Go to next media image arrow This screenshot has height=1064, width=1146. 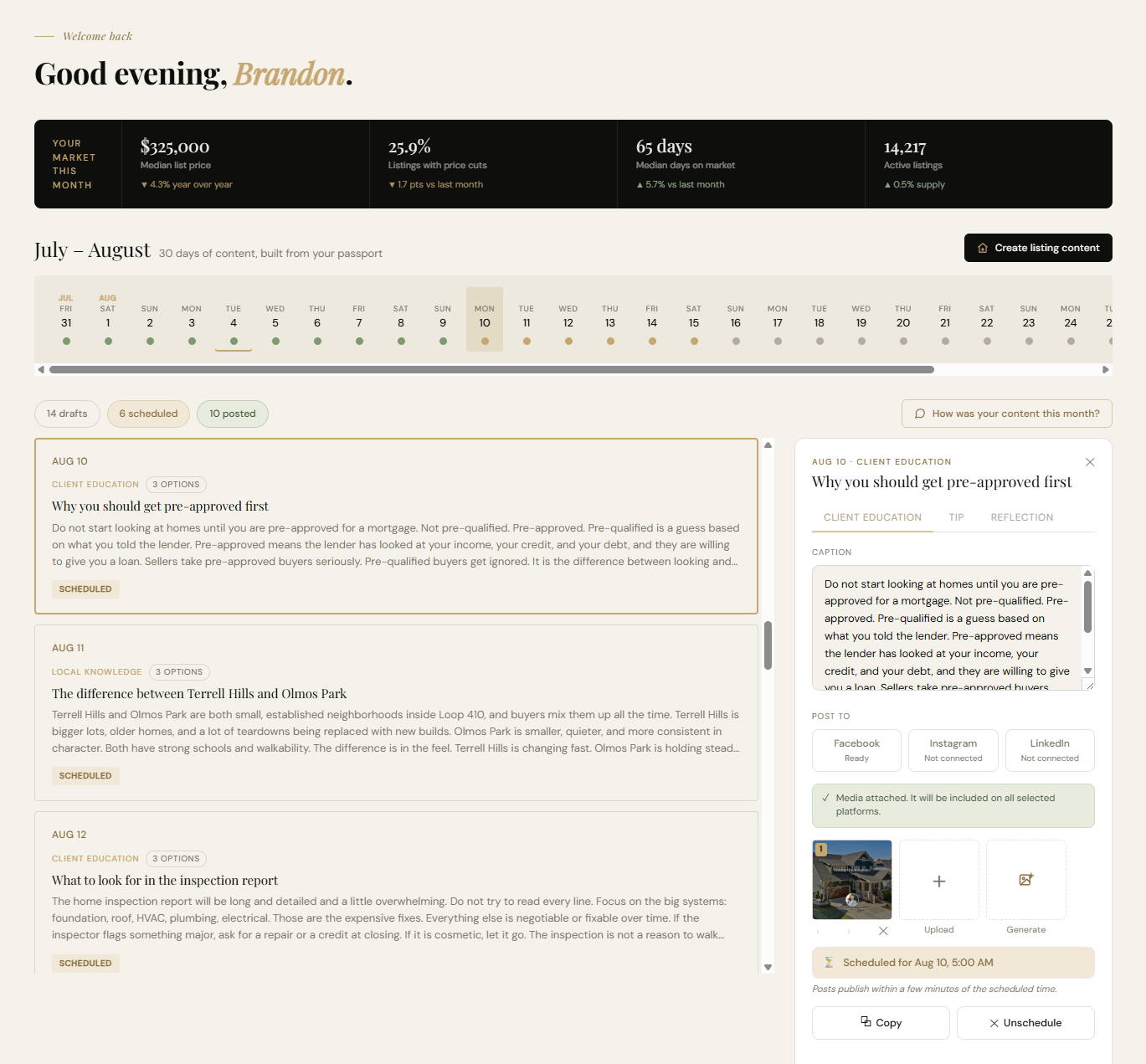tap(849, 931)
